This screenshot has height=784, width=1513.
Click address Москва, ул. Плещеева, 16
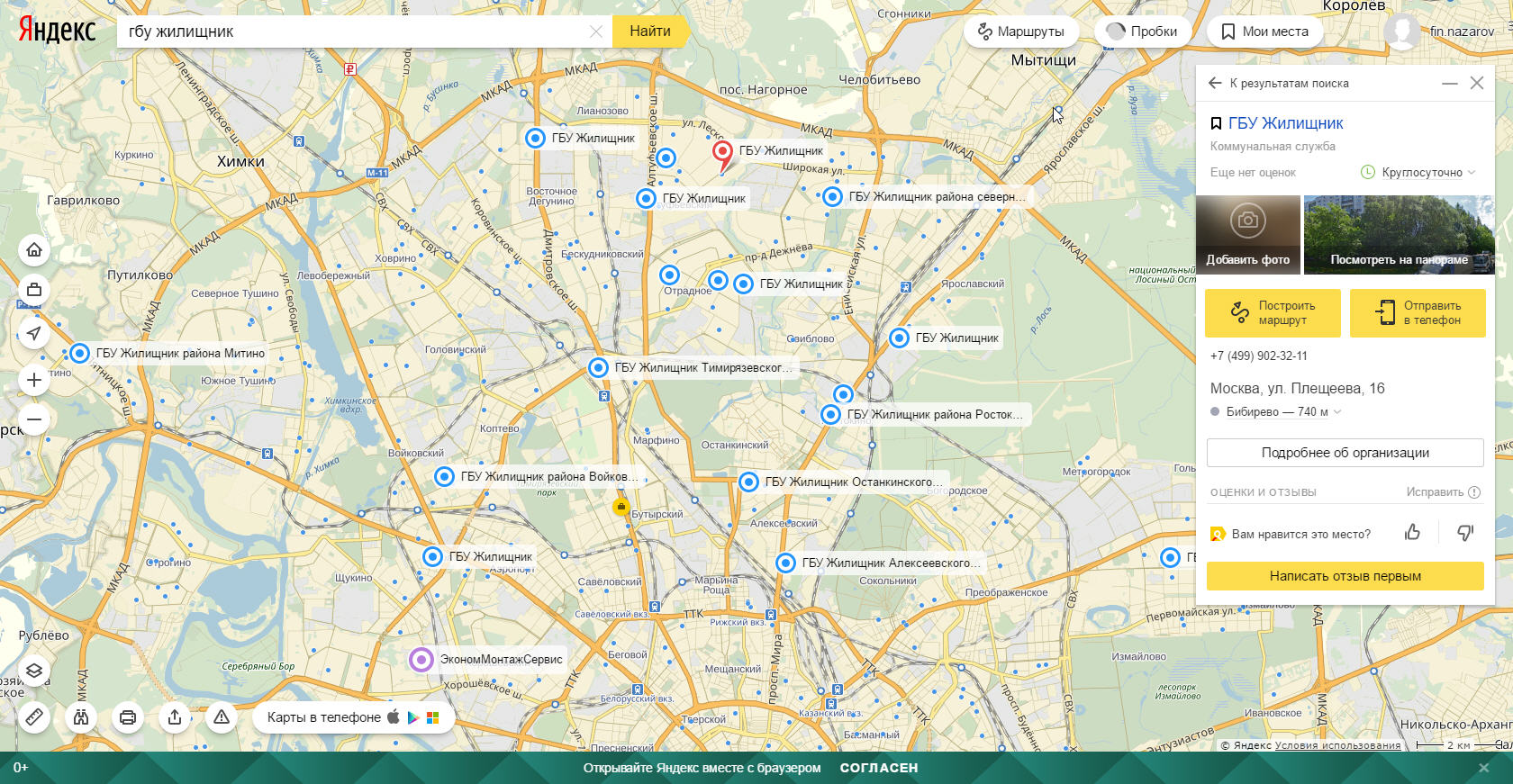pyautogui.click(x=1297, y=388)
